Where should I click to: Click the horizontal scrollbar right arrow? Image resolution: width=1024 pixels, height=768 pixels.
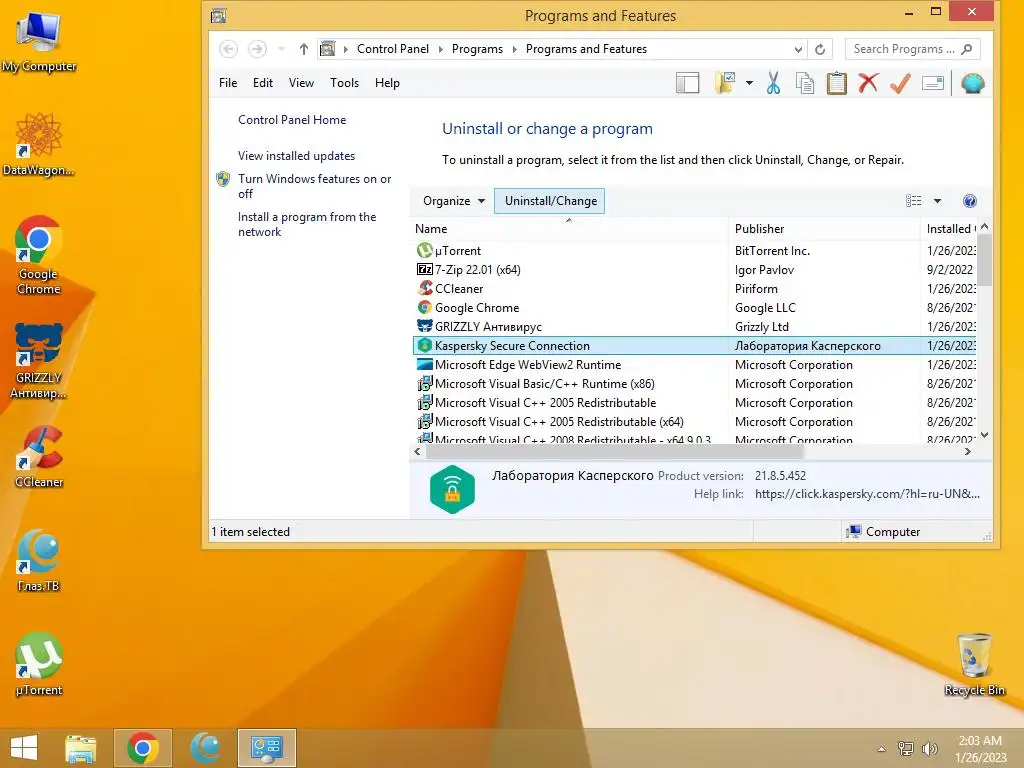point(968,451)
